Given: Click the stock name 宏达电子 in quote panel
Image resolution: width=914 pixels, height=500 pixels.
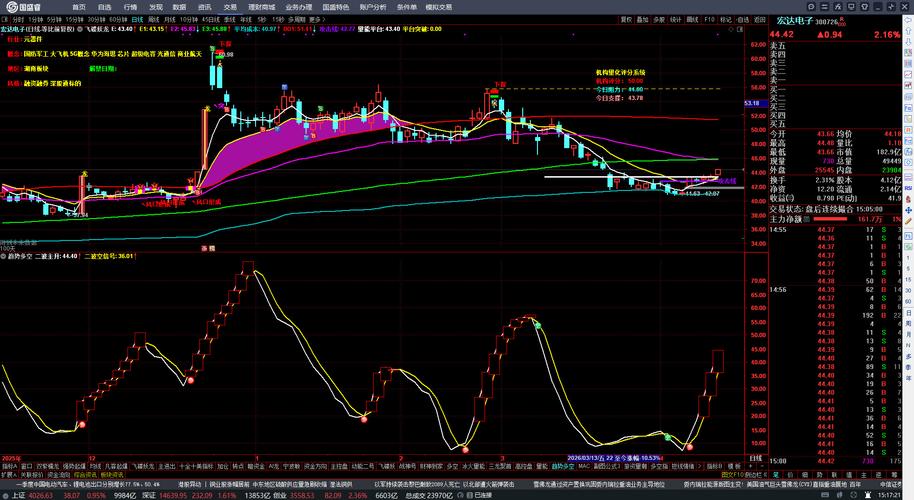Looking at the screenshot, I should tap(795, 21).
